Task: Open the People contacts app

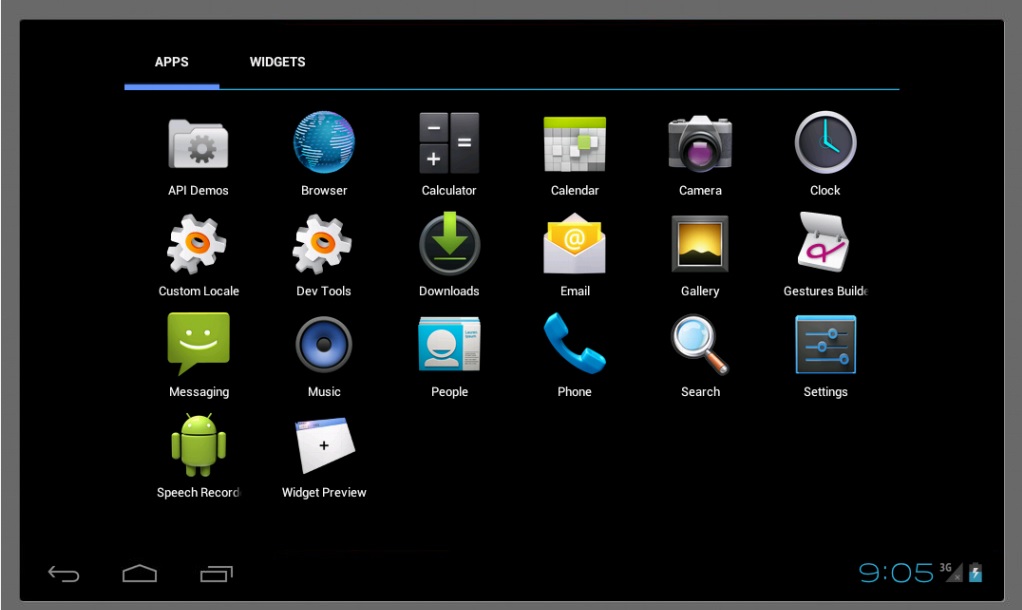Action: 449,344
